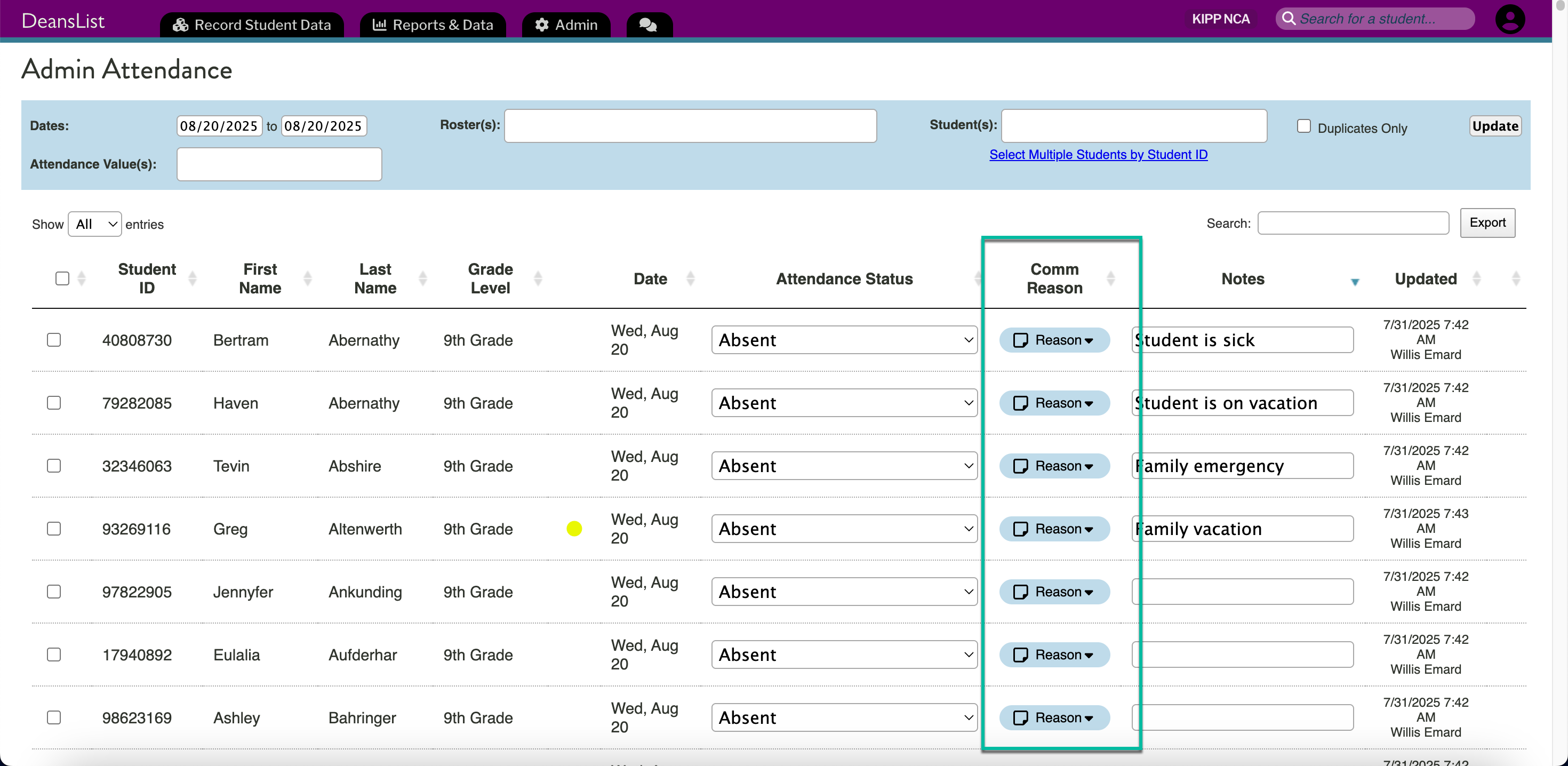
Task: Edit the 'Student is sick' note
Action: (x=1243, y=340)
